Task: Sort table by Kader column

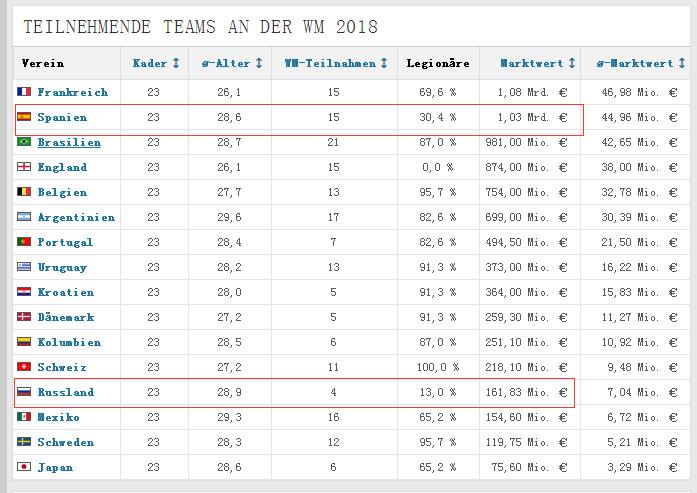Action: click(156, 63)
